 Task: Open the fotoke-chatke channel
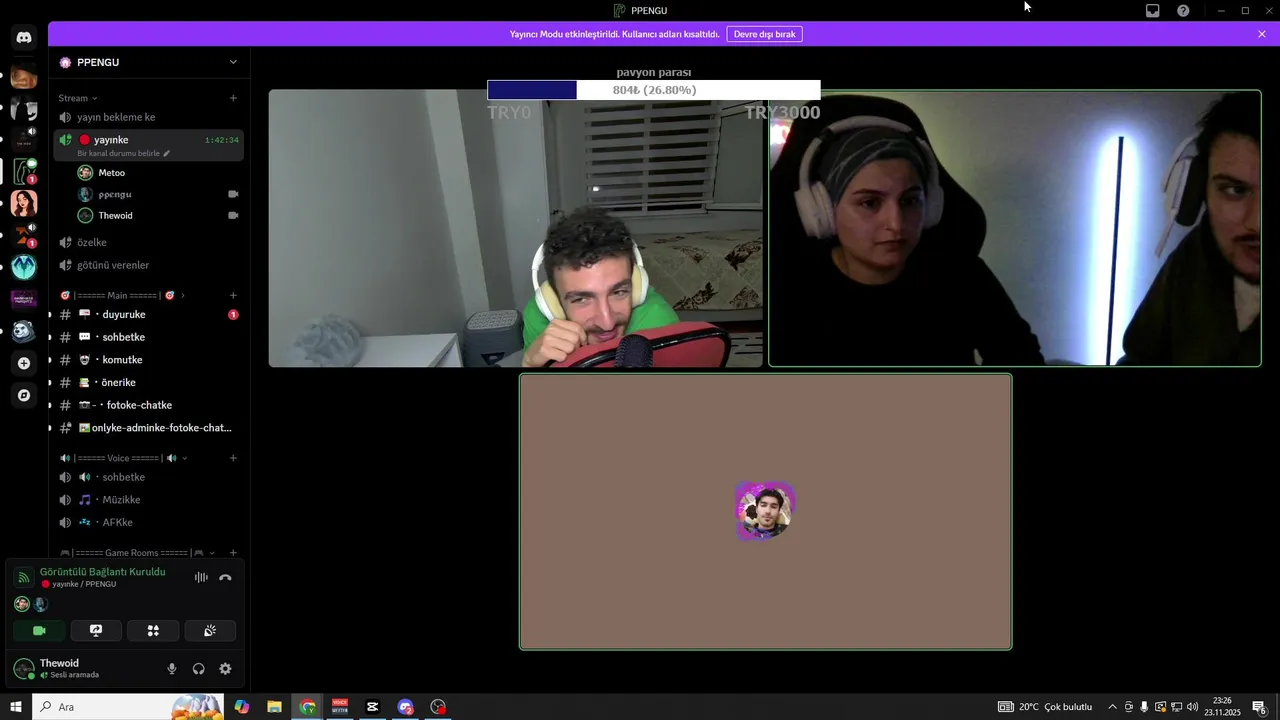tap(148, 405)
